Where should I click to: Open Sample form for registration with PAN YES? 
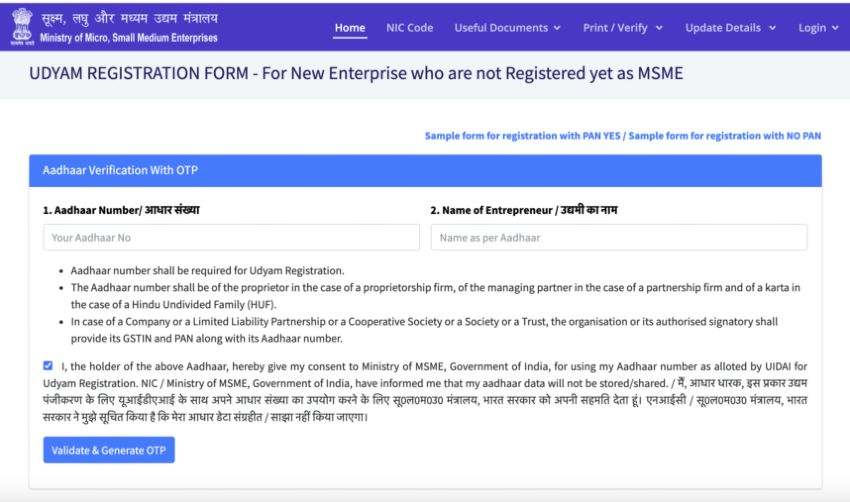(523, 136)
